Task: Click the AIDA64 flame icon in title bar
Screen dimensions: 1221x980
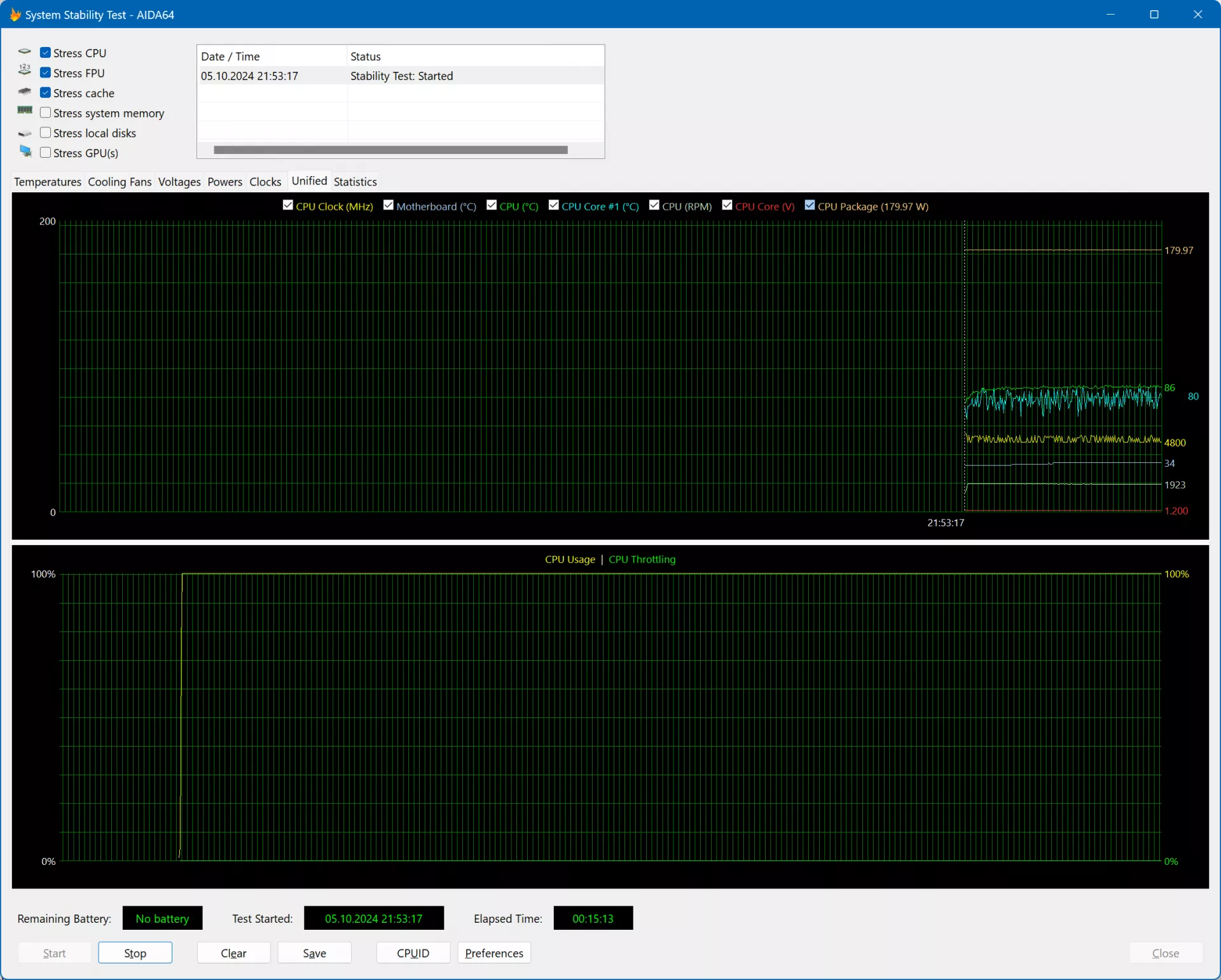Action: coord(15,15)
